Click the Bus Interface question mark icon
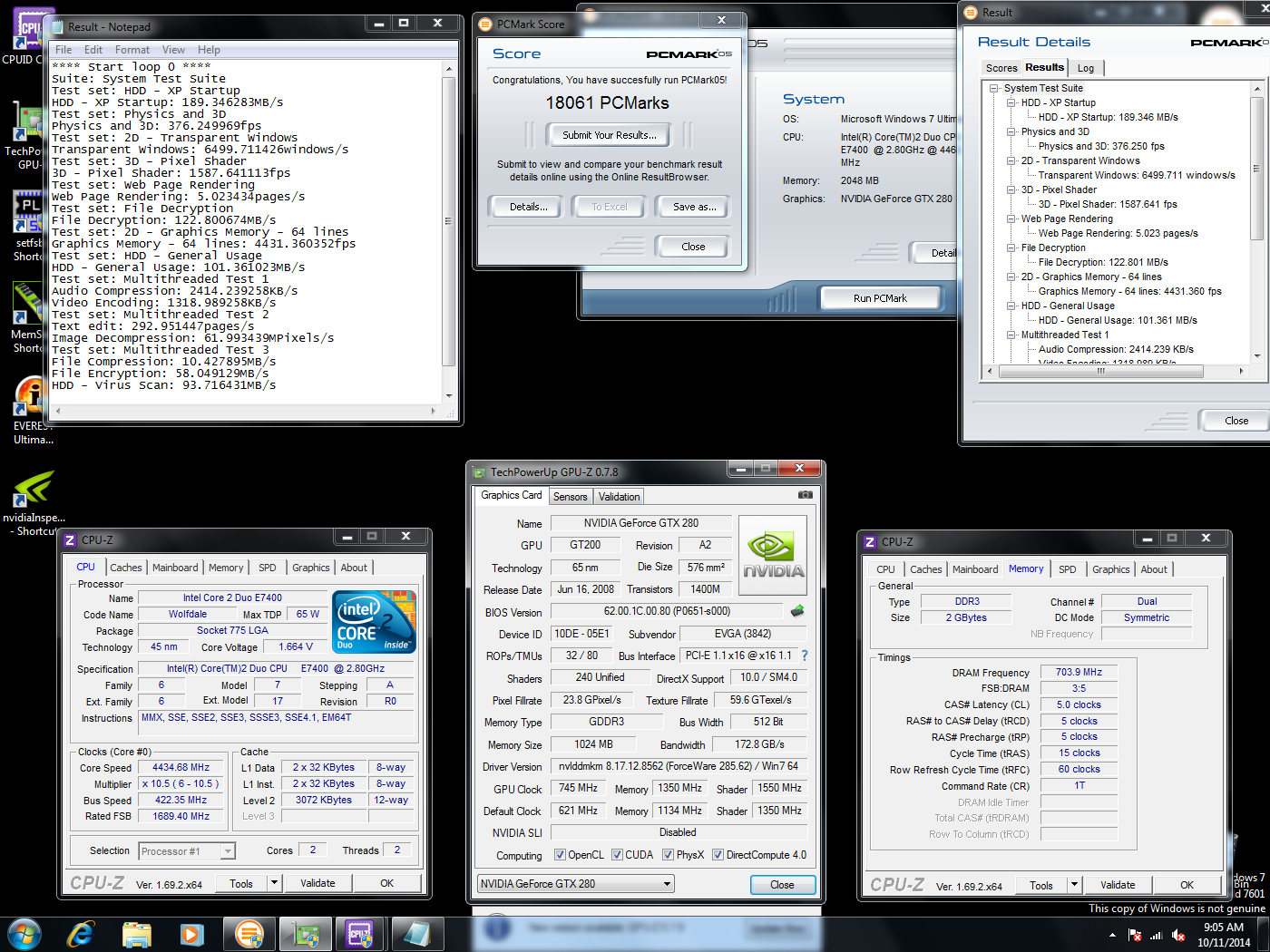Viewport: 1270px width, 952px height. (x=804, y=656)
